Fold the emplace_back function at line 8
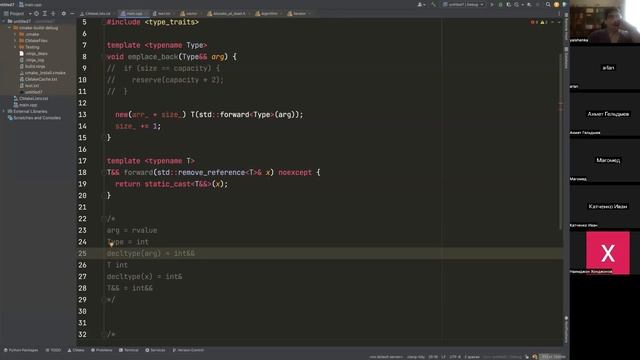This screenshot has height=360, width=640. 103,57
